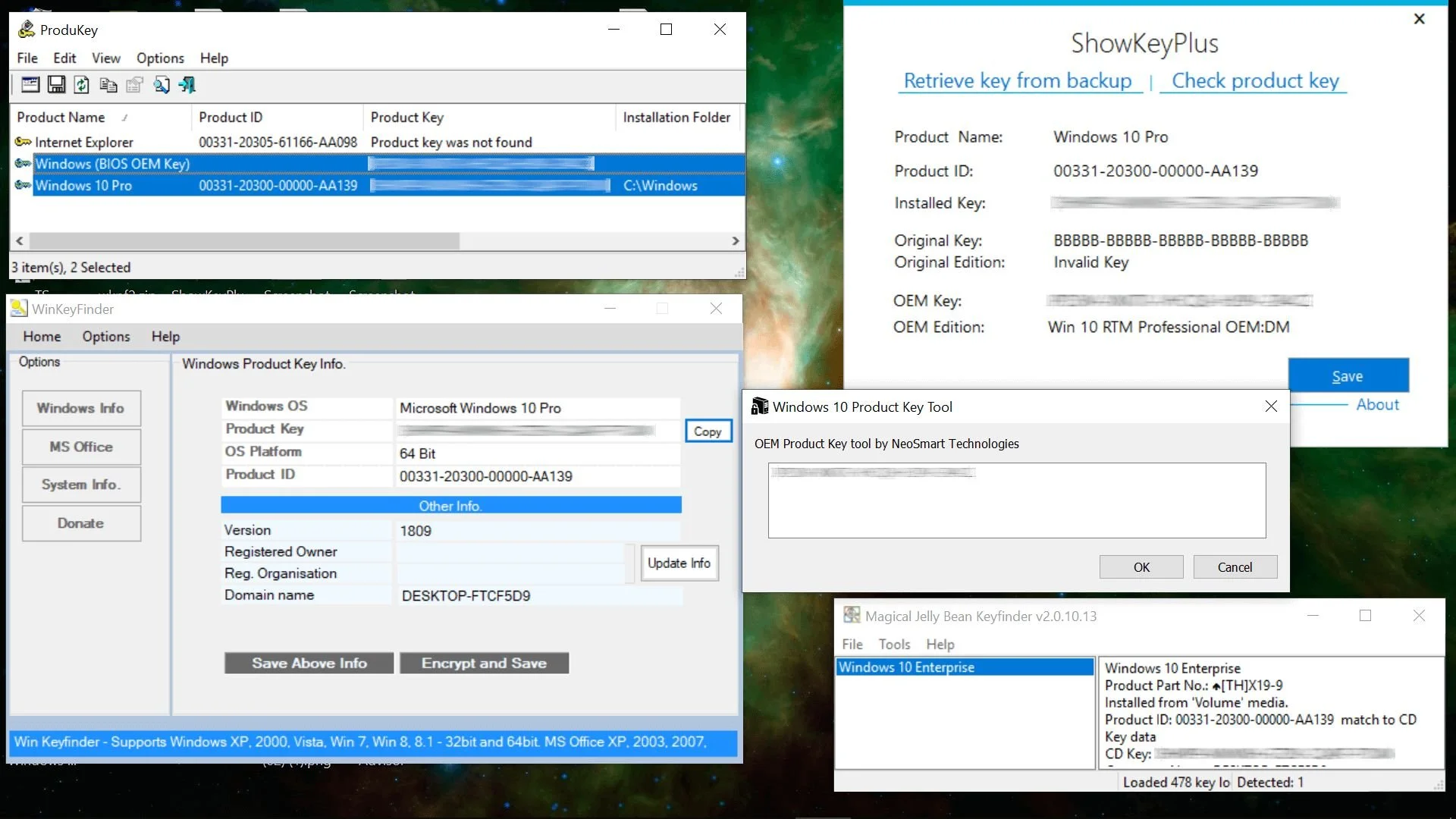The height and width of the screenshot is (819, 1456).
Task: Click WinKeyFinder Copy product key button
Action: point(708,431)
